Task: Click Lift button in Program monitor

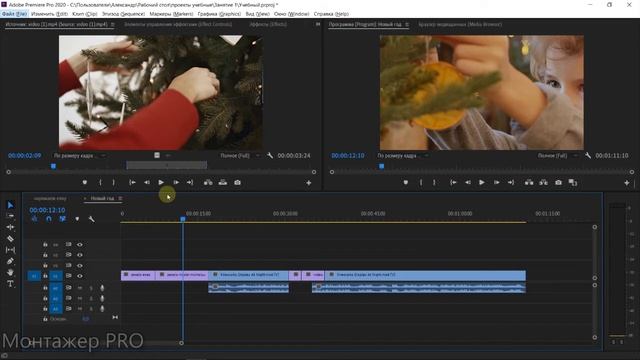Action: 529,182
